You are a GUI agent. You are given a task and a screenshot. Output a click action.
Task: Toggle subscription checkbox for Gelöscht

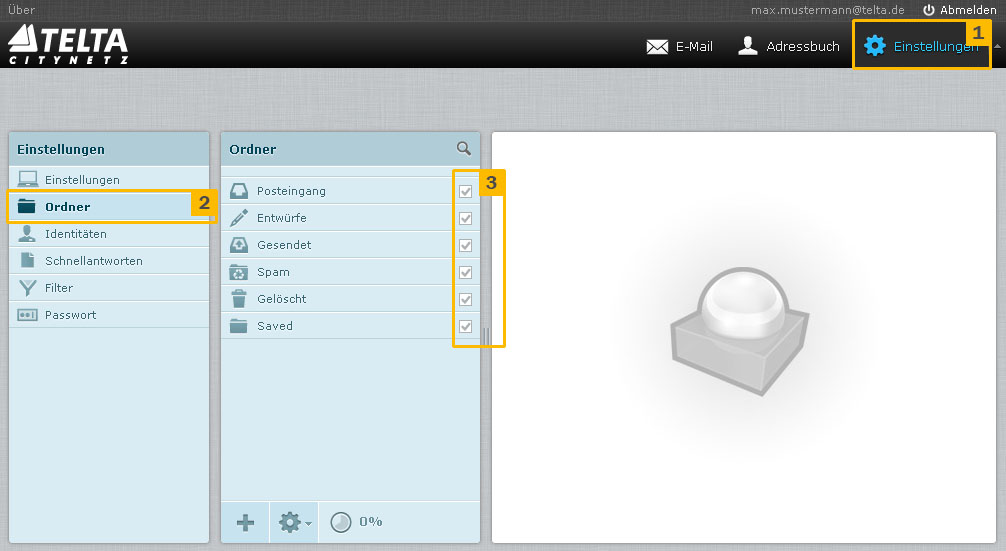tap(465, 299)
